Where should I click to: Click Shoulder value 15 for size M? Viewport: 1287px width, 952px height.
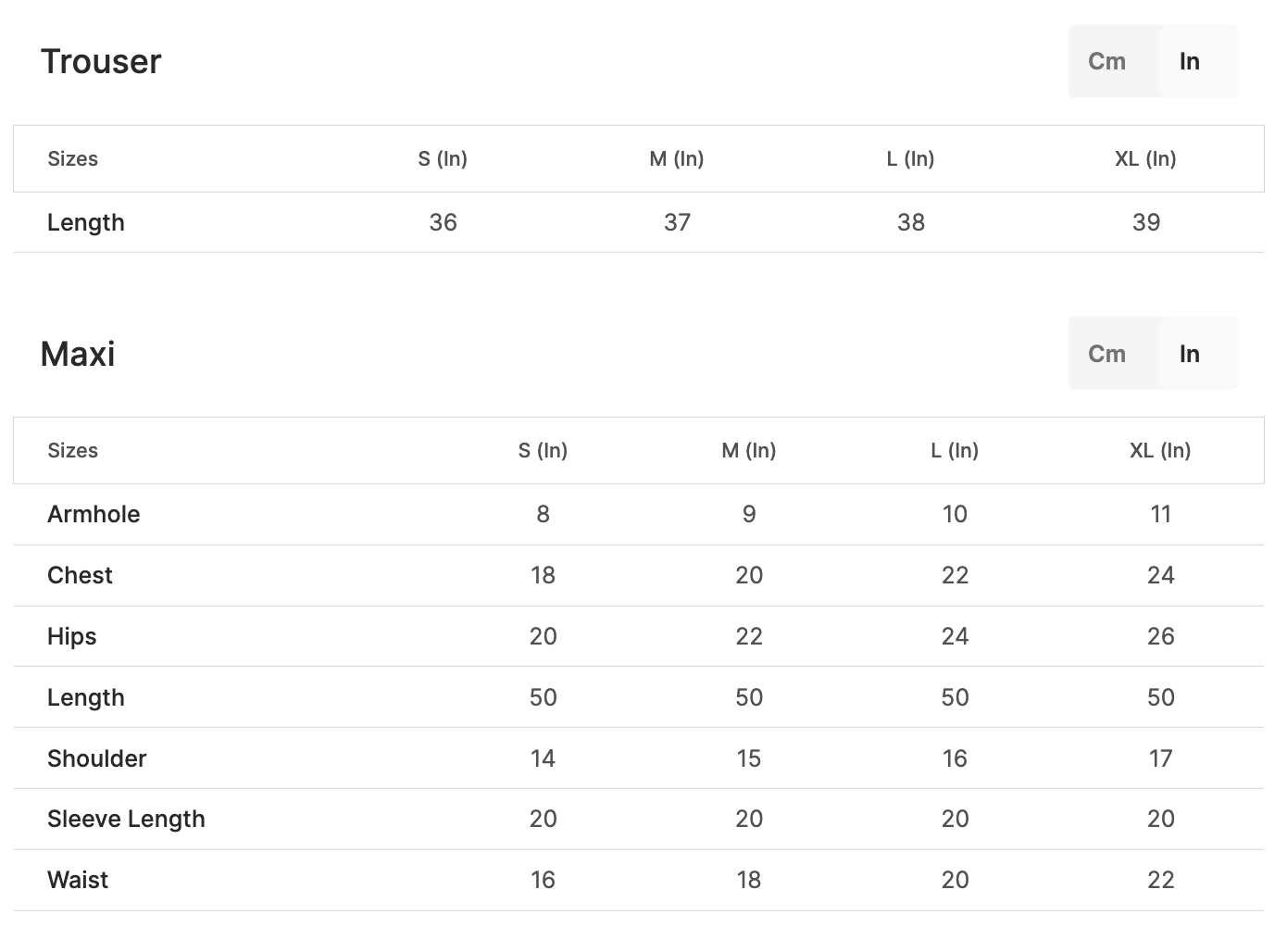pyautogui.click(x=749, y=759)
